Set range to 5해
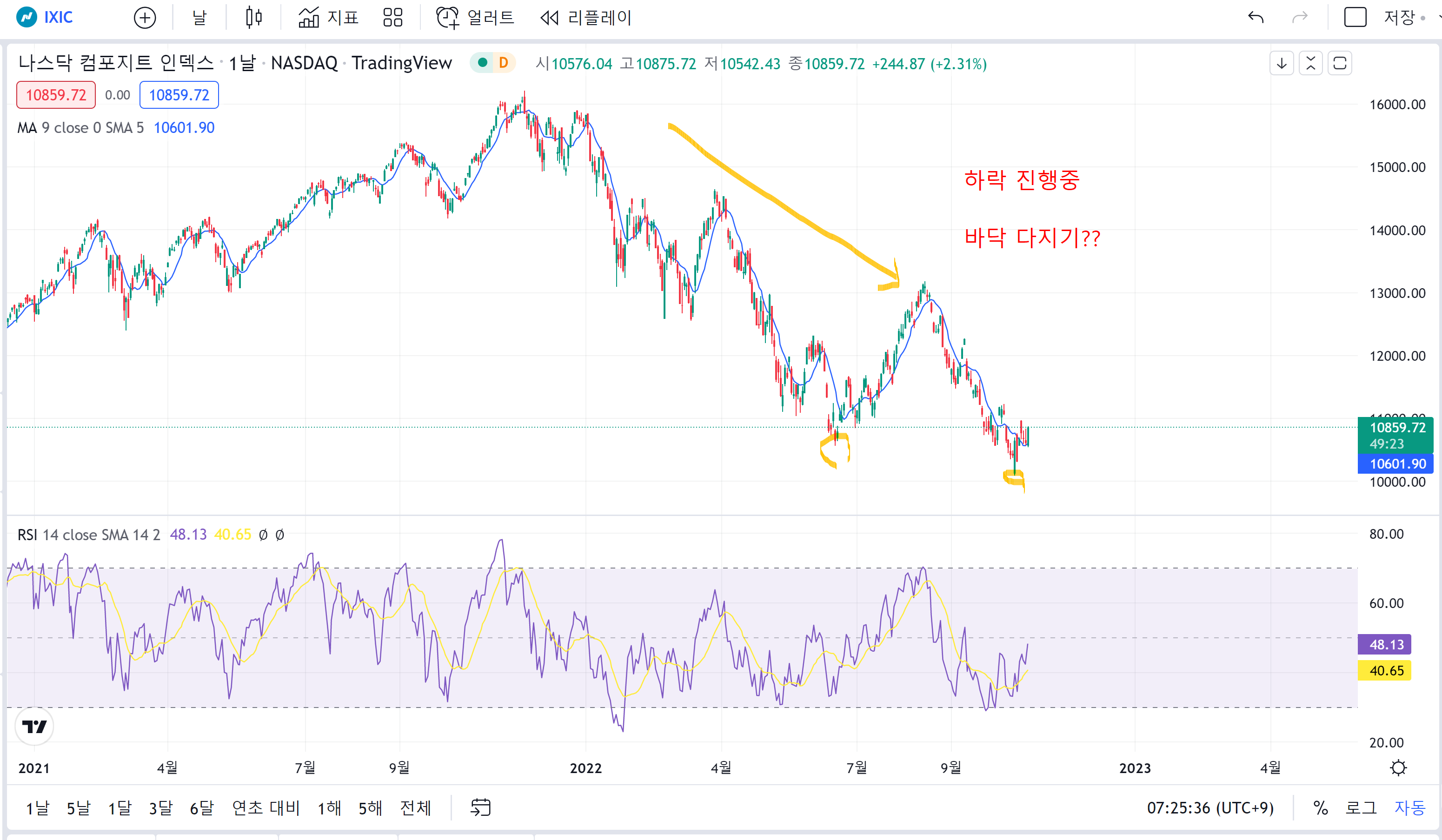The width and height of the screenshot is (1442, 840). point(371,808)
